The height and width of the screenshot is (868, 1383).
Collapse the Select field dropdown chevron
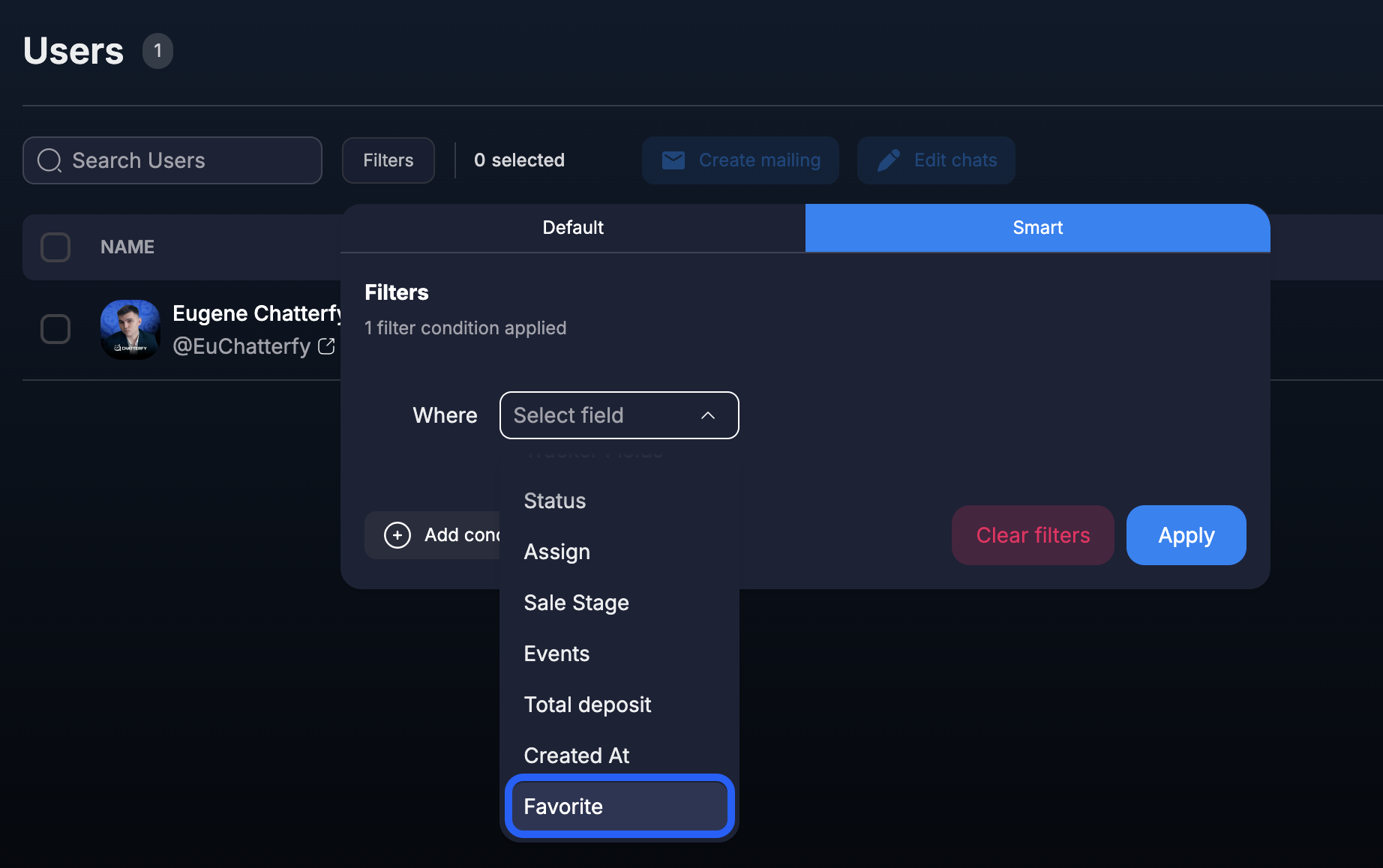(708, 415)
